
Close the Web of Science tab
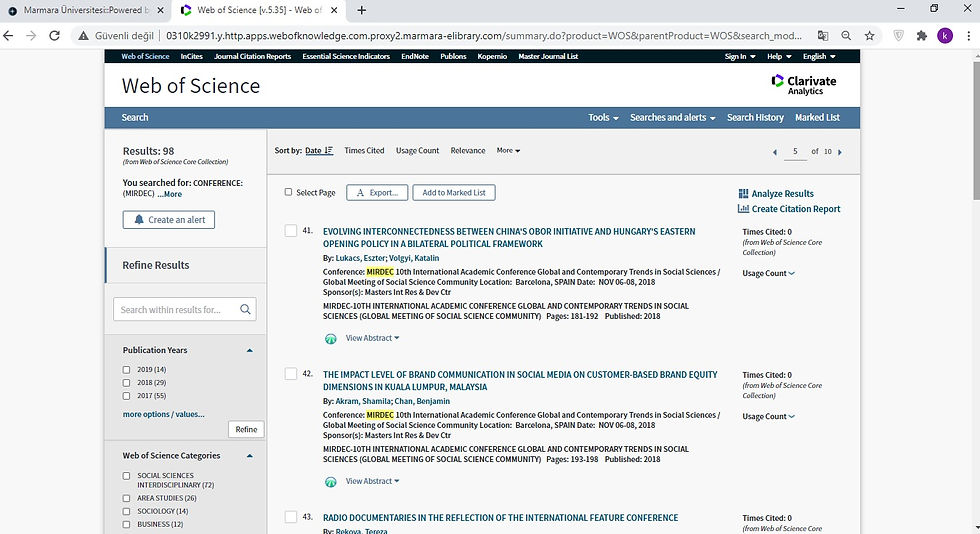(x=334, y=10)
